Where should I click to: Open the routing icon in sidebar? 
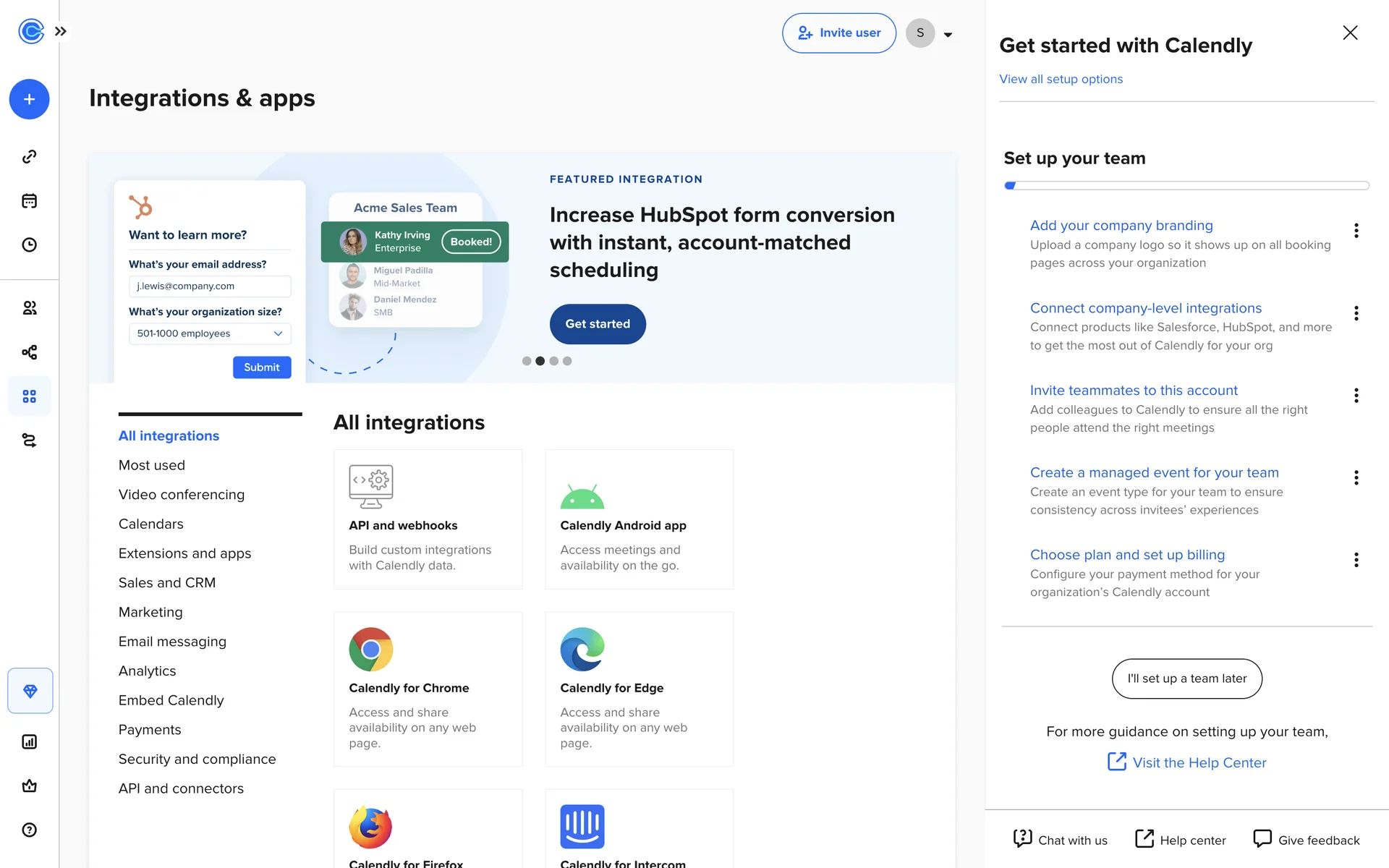click(29, 440)
